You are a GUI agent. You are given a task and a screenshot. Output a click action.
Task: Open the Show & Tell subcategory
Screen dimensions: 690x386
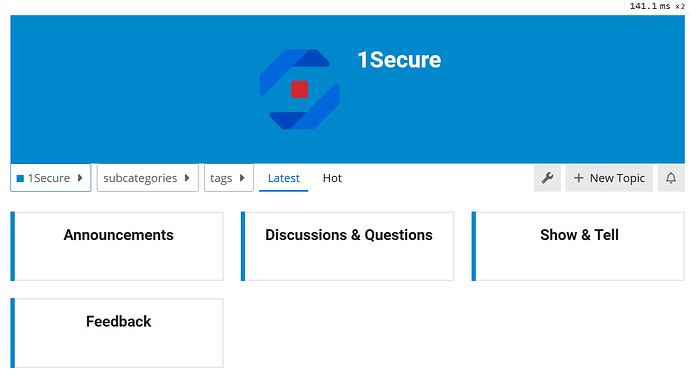click(x=578, y=246)
